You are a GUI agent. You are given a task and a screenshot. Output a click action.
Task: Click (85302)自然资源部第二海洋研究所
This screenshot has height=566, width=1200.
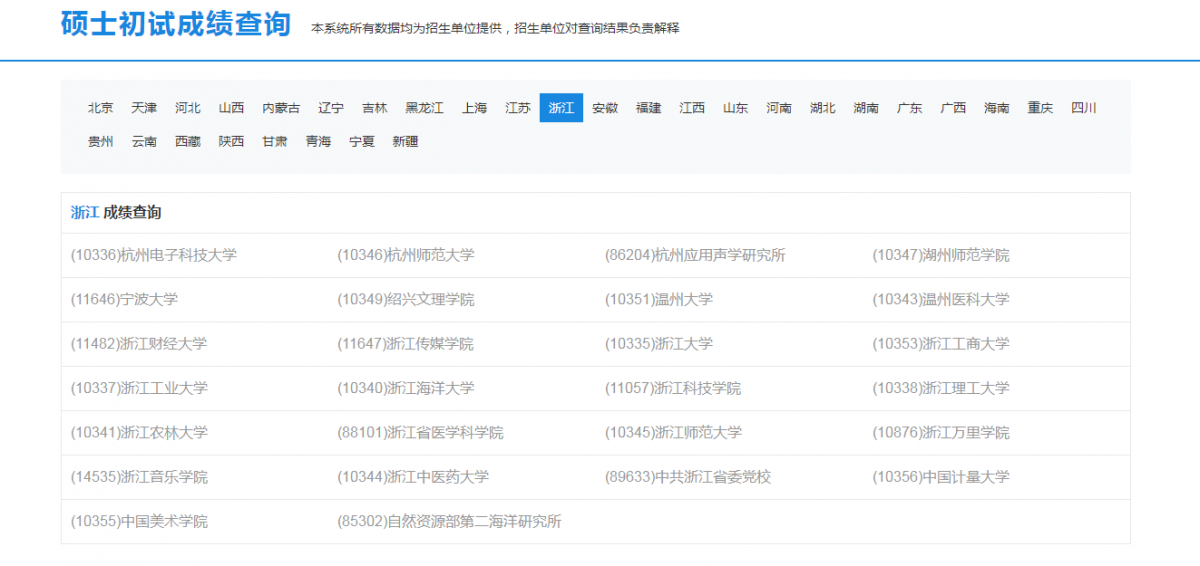coord(450,522)
